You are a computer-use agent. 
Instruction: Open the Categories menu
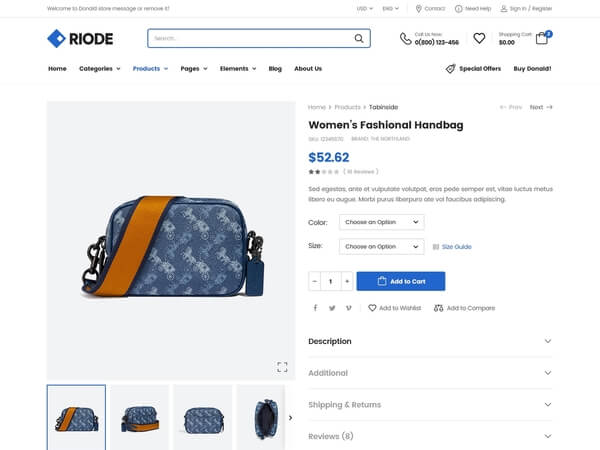click(x=100, y=68)
